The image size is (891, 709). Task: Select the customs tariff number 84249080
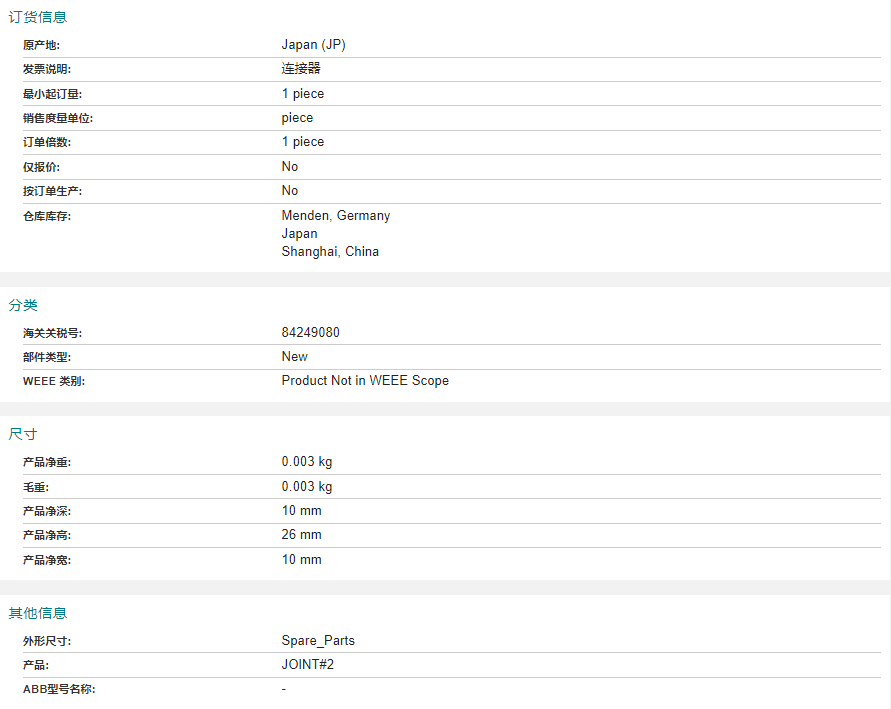tap(311, 332)
